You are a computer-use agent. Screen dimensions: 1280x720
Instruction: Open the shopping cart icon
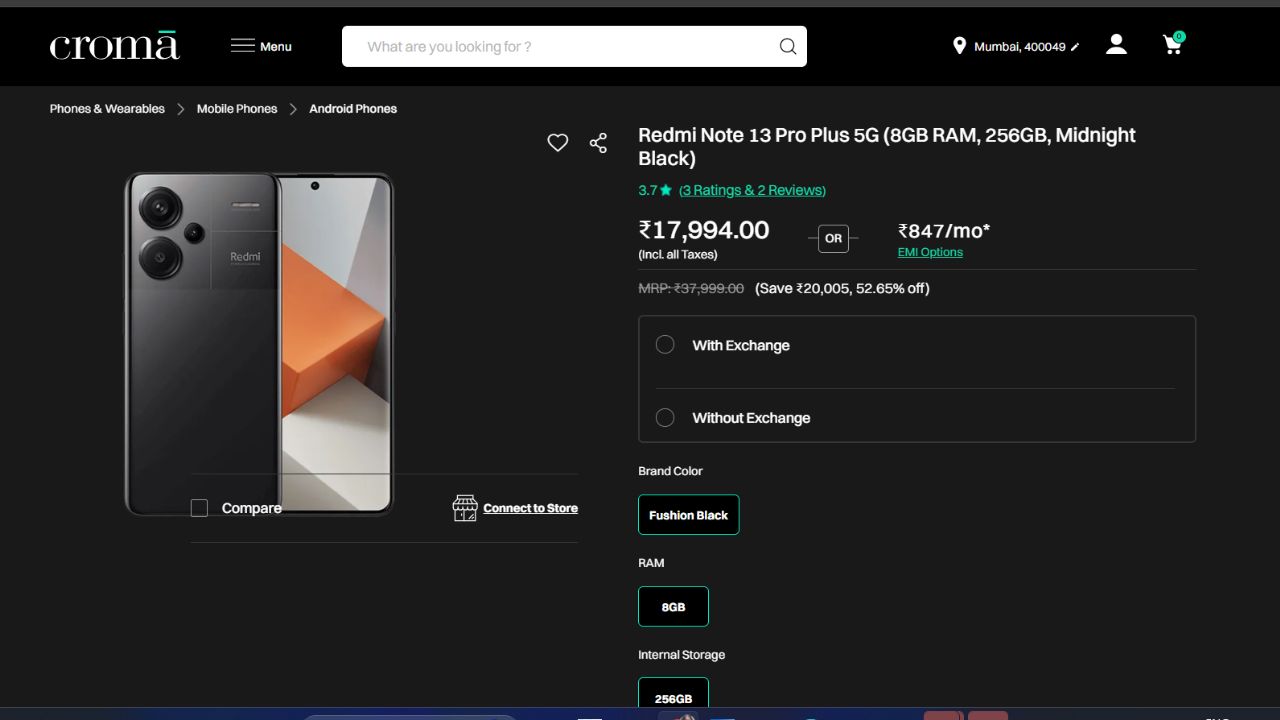tap(1173, 44)
